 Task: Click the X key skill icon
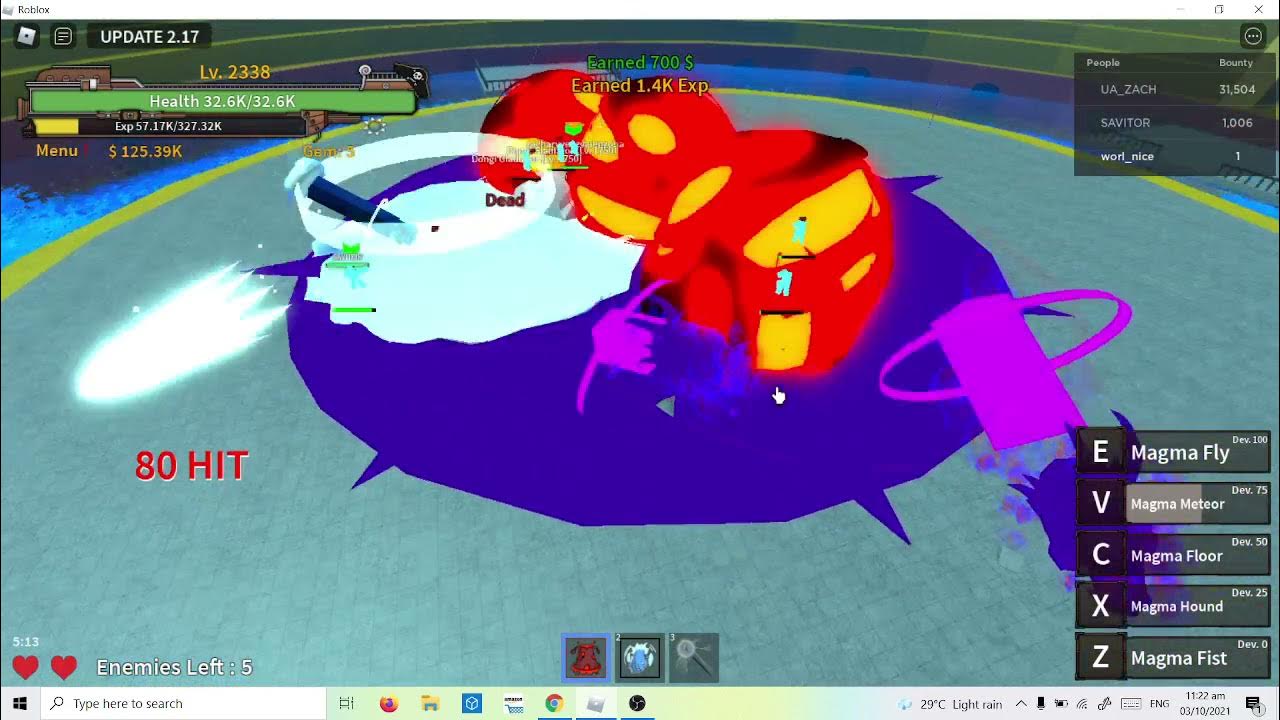coord(1100,606)
